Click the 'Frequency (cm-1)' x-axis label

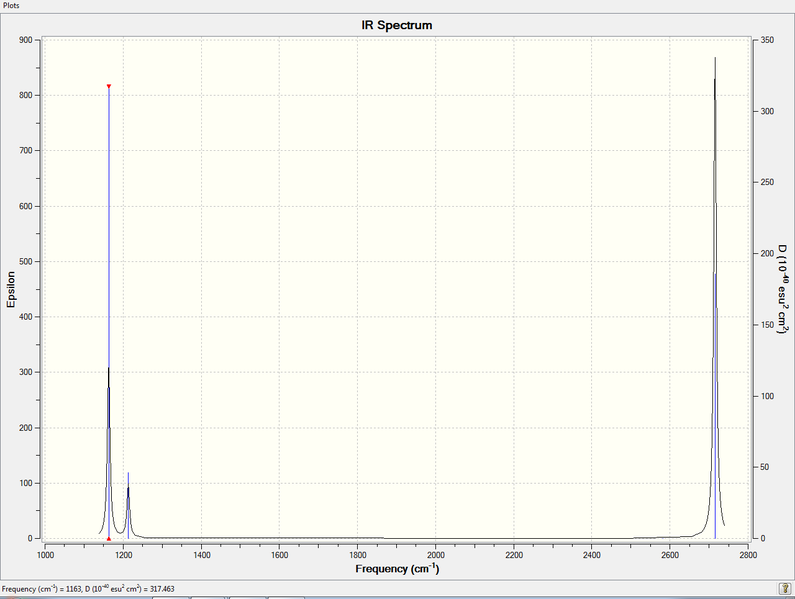click(x=397, y=569)
